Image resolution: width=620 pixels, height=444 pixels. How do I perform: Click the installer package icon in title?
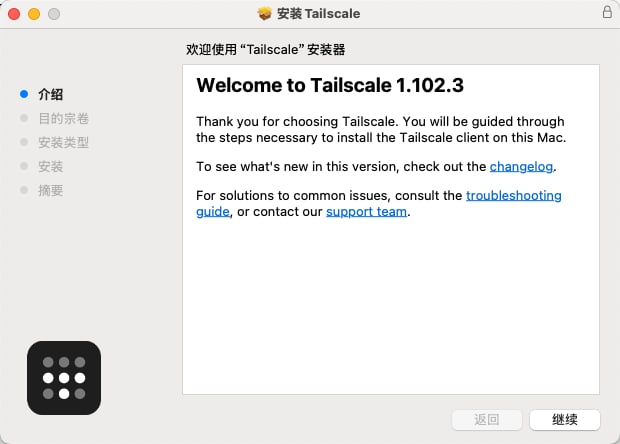tap(265, 13)
